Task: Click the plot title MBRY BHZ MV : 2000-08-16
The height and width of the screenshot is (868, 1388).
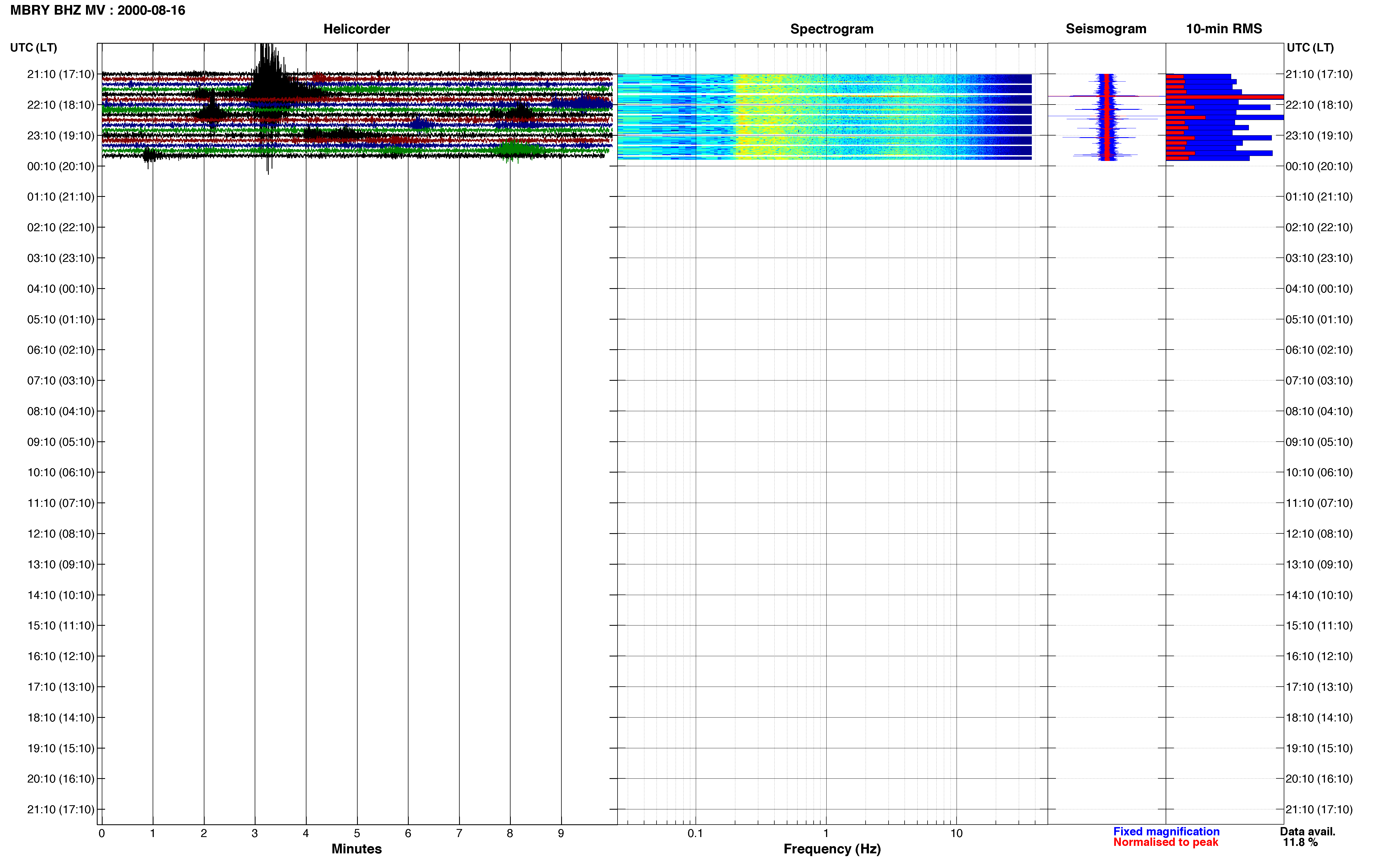Action: click(x=98, y=10)
